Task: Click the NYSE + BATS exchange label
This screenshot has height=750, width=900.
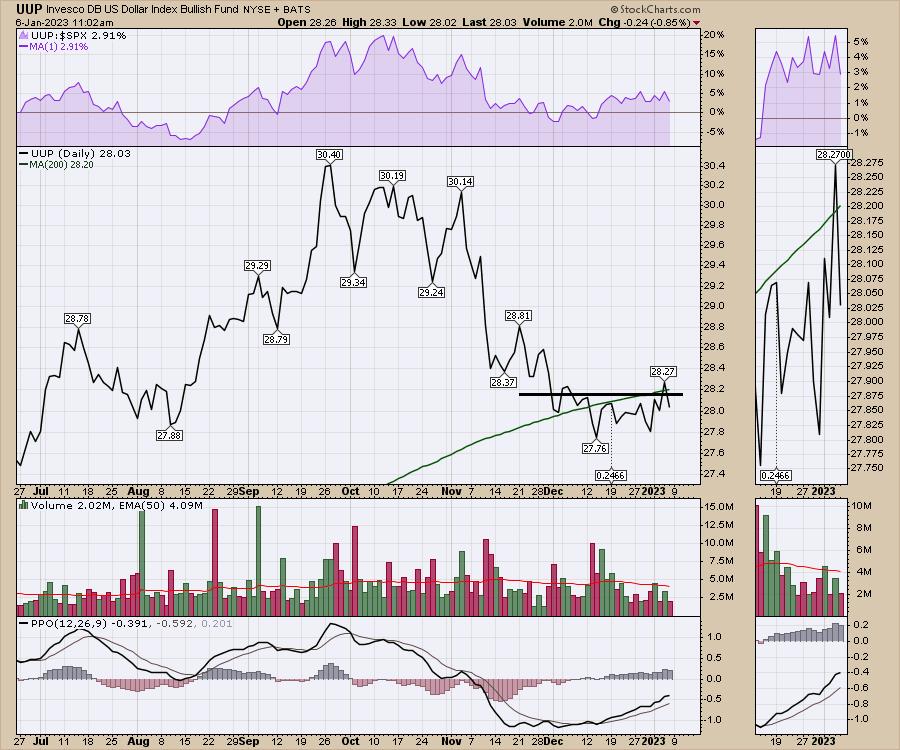Action: click(277, 10)
